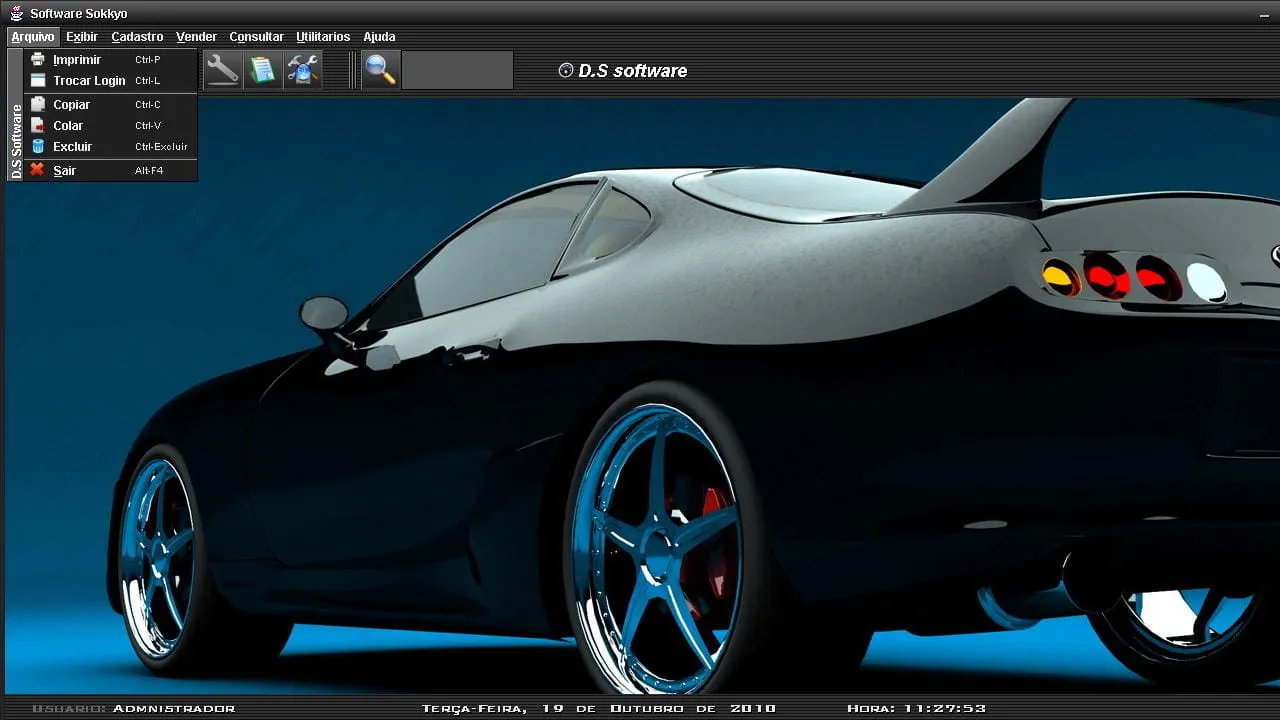This screenshot has height=720, width=1280.
Task: Open the green clipboard notes icon
Action: point(262,70)
